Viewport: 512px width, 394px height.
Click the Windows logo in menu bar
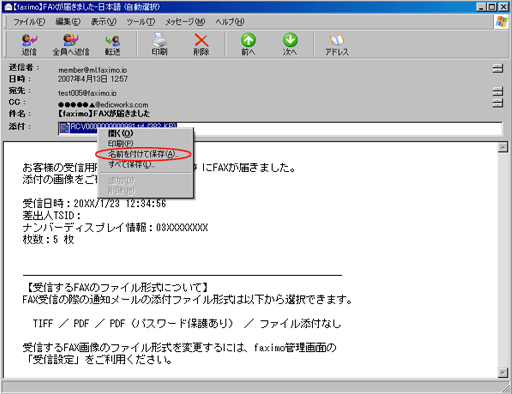tap(502, 22)
